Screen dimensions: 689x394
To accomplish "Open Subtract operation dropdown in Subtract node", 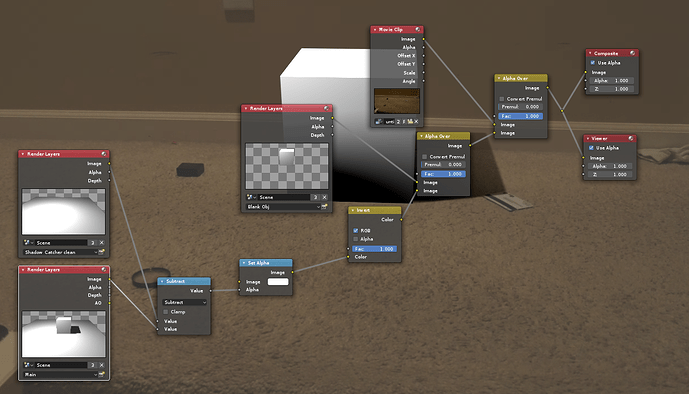I will point(185,302).
